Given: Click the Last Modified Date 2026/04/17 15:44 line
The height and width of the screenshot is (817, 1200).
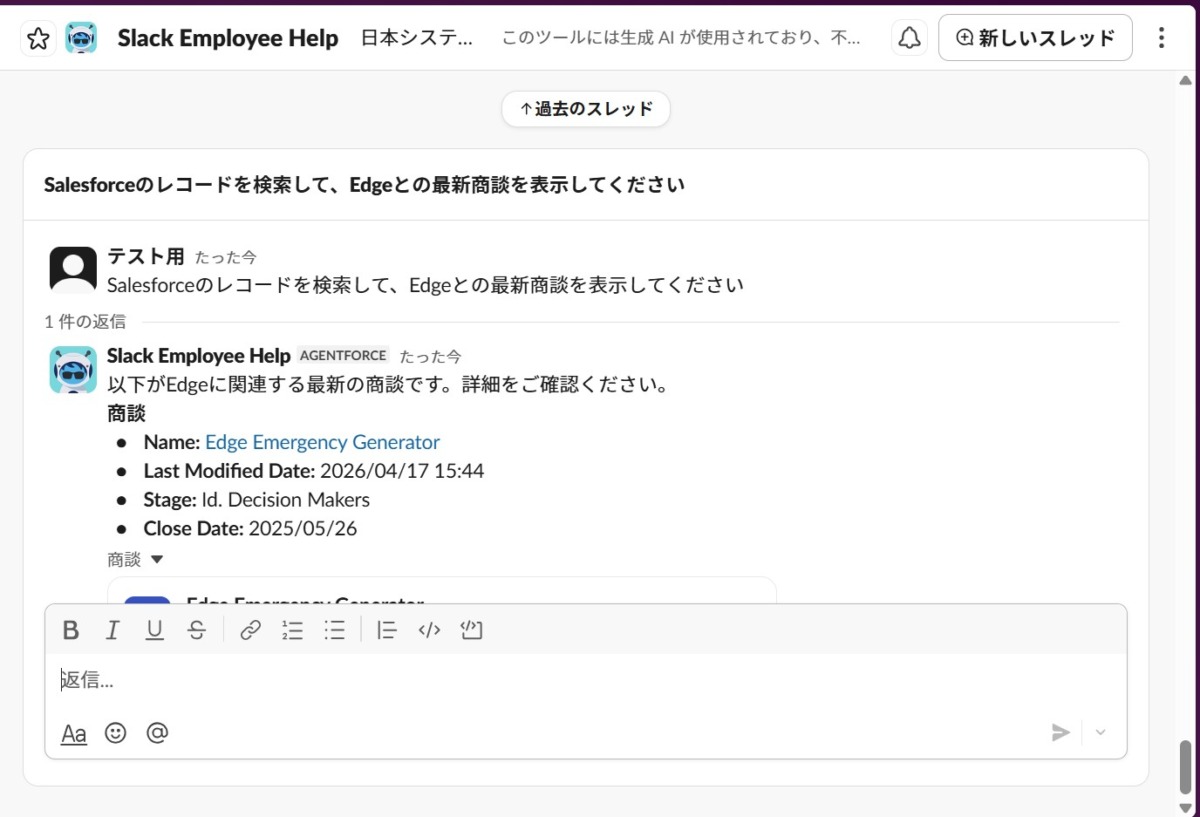Looking at the screenshot, I should pos(314,471).
